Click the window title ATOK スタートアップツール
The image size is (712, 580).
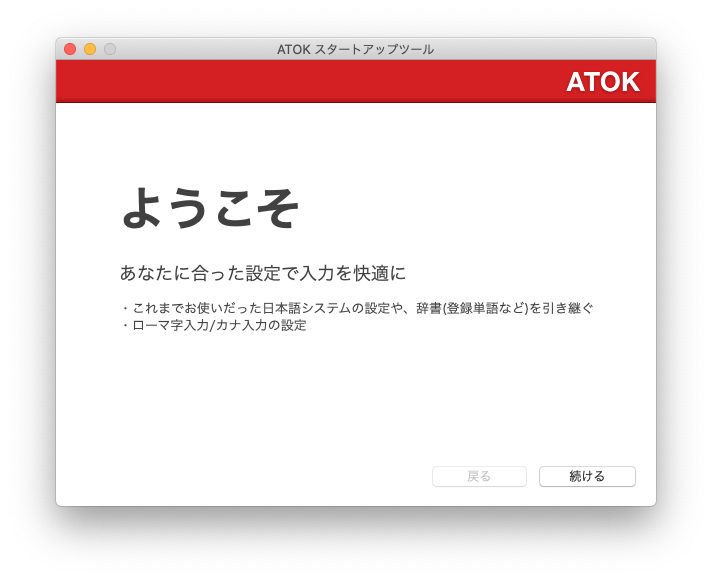coord(356,50)
